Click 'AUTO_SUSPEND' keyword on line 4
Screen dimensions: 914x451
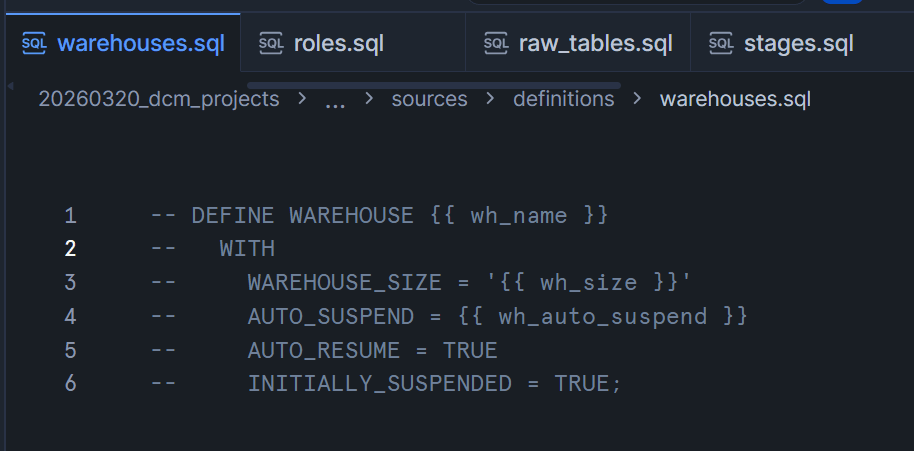point(331,316)
